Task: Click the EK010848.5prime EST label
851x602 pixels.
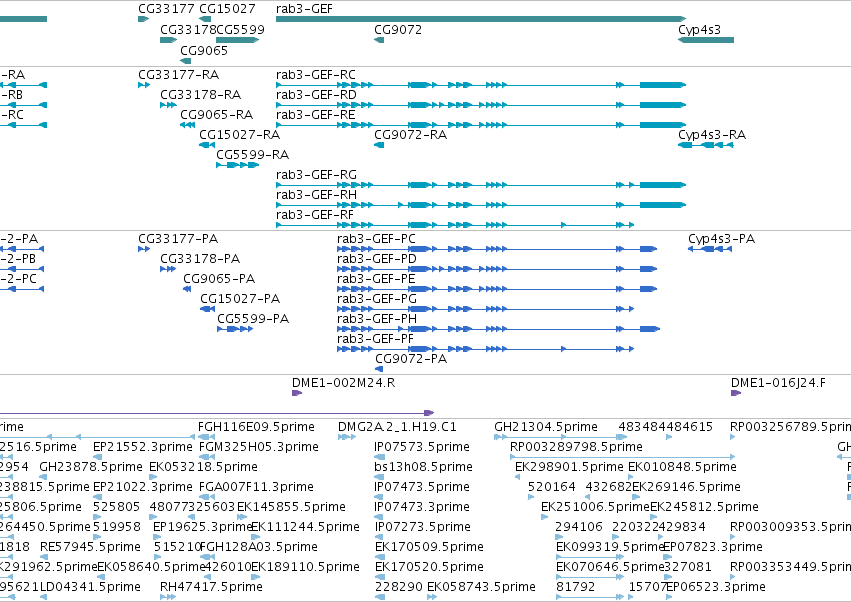Action: 682,467
